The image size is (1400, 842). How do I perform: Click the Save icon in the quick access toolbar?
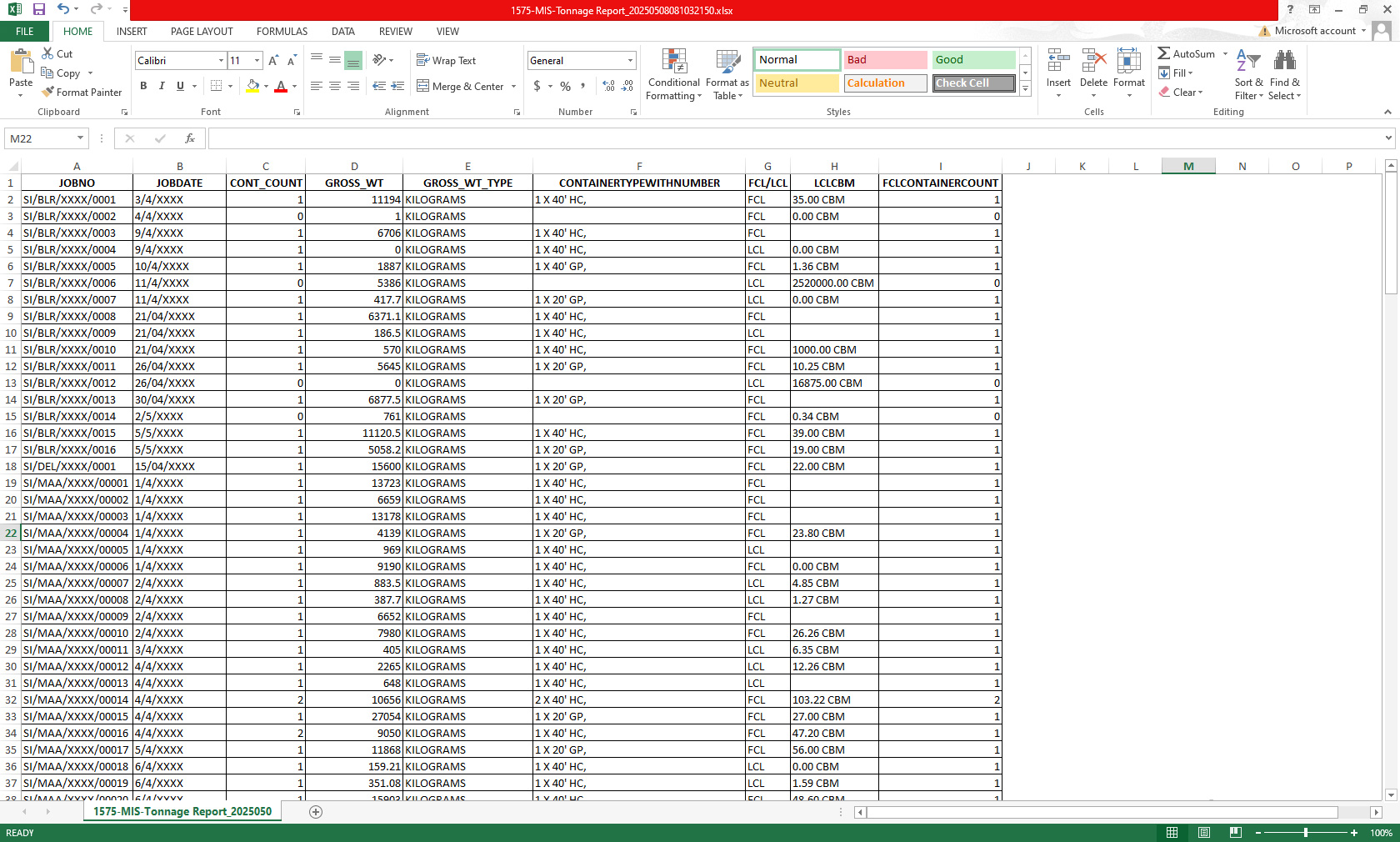(x=38, y=9)
